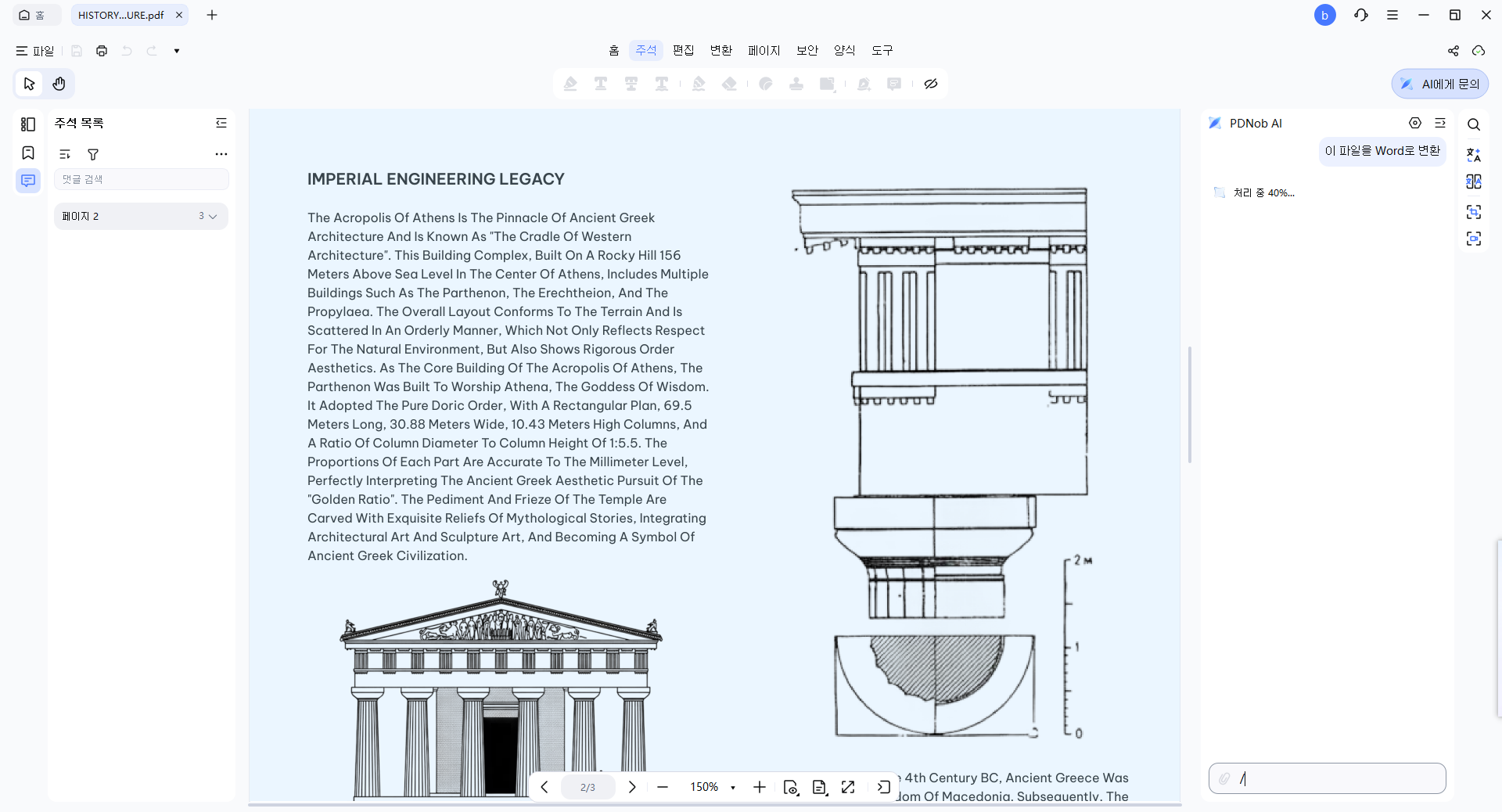Screen dimensions: 1502x812
Task: Undo the last action
Action: click(x=127, y=51)
